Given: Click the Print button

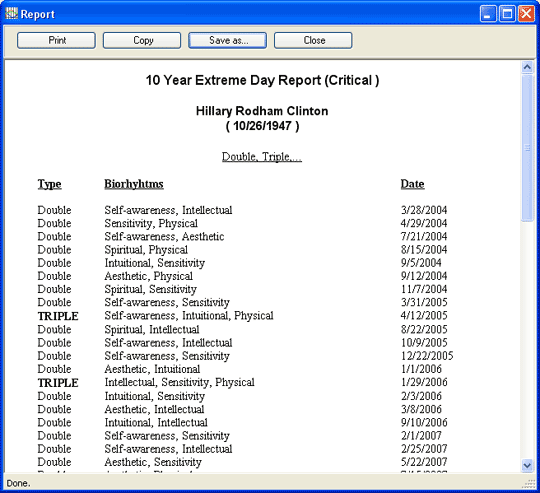Looking at the screenshot, I should click(56, 40).
